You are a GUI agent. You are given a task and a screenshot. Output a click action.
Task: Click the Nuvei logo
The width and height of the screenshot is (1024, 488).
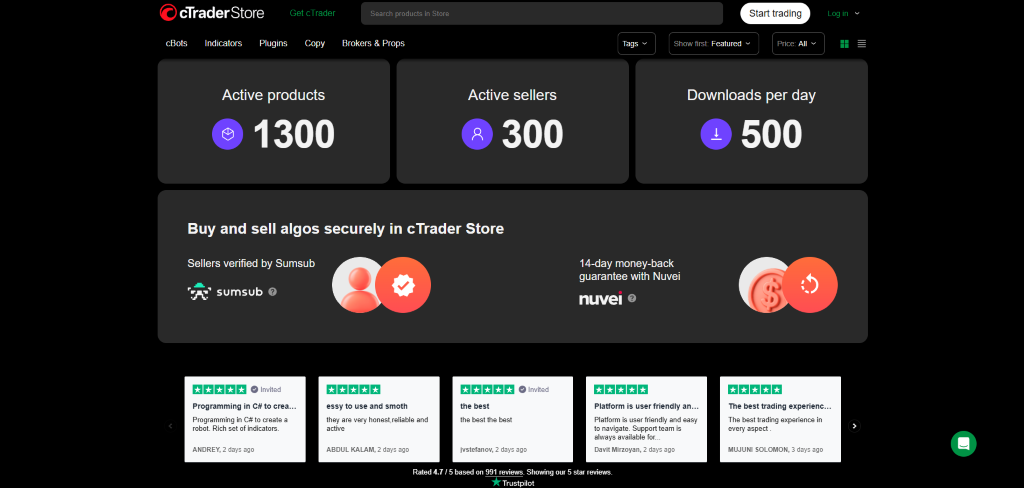(601, 298)
